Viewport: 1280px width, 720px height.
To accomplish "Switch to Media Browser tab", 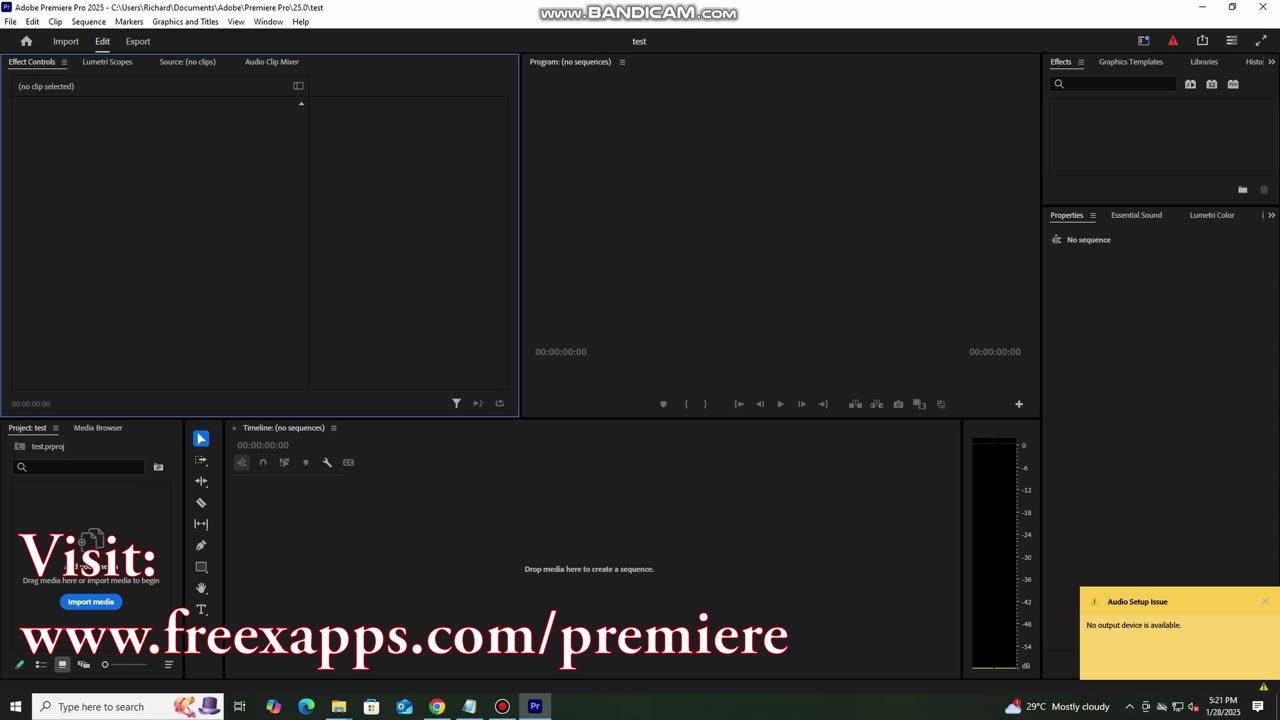I will [98, 428].
